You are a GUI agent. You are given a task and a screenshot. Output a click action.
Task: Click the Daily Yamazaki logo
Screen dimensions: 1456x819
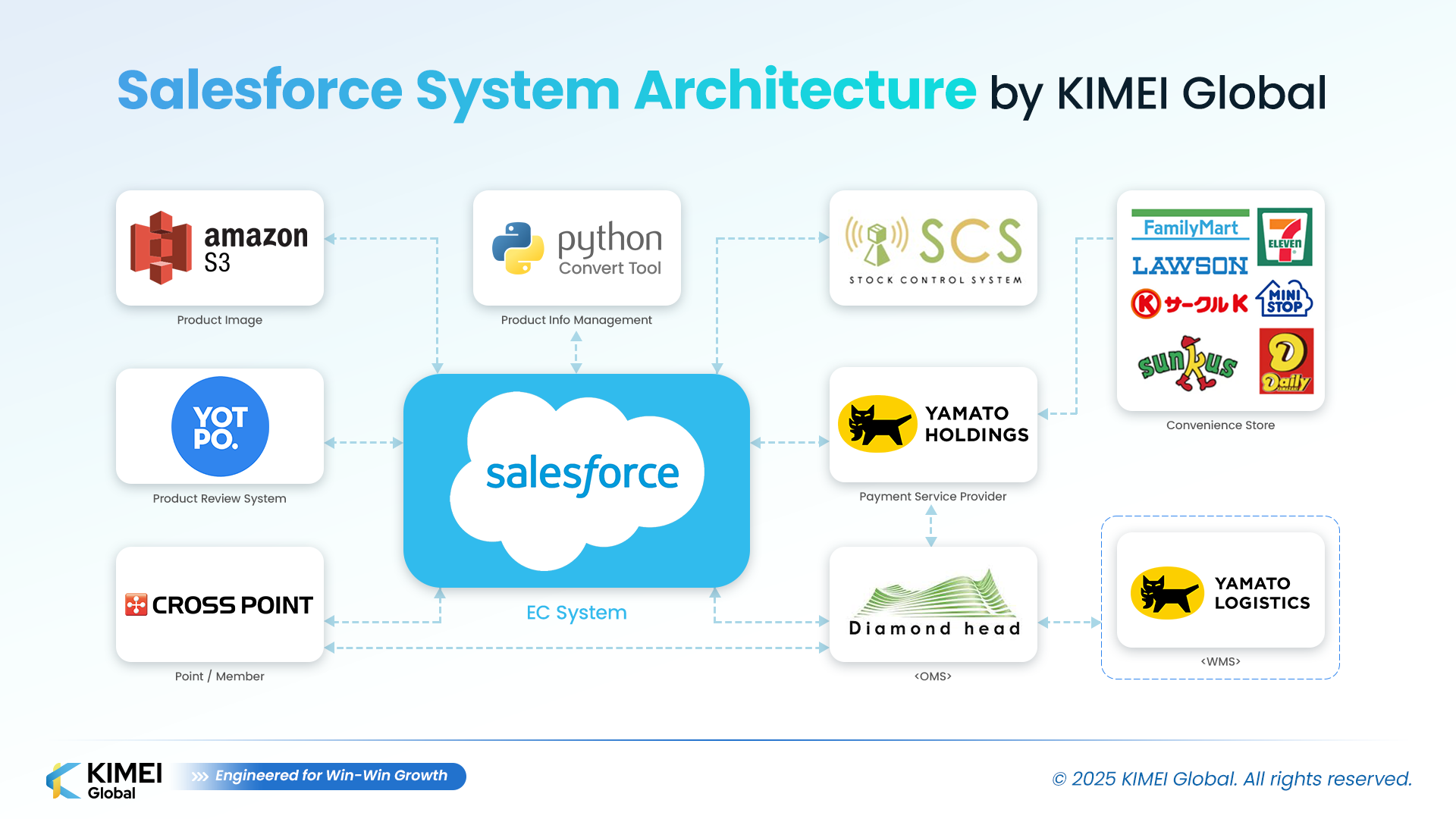click(1286, 362)
